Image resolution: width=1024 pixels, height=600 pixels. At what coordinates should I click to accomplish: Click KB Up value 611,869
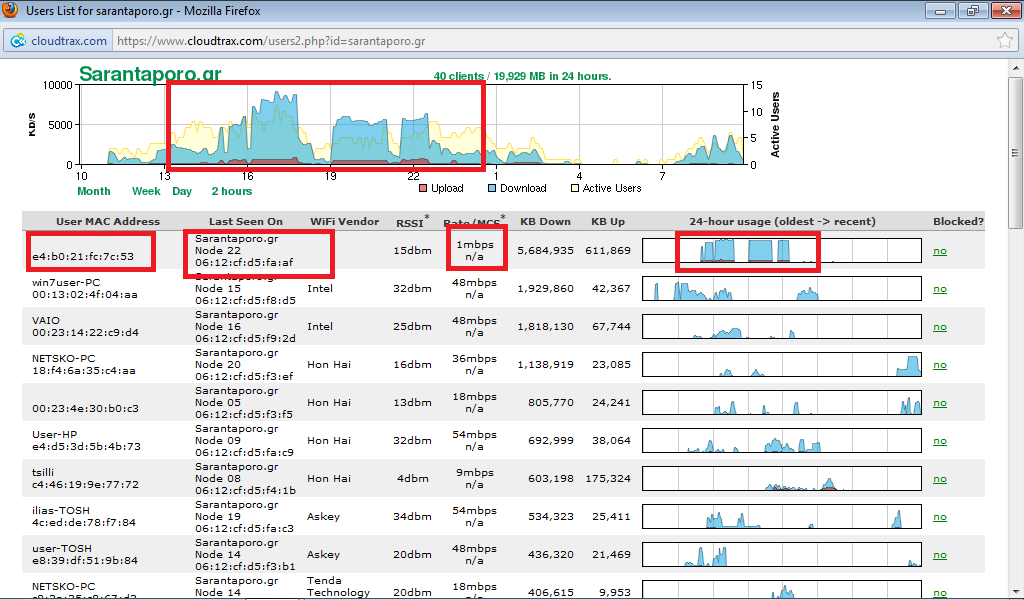[608, 251]
